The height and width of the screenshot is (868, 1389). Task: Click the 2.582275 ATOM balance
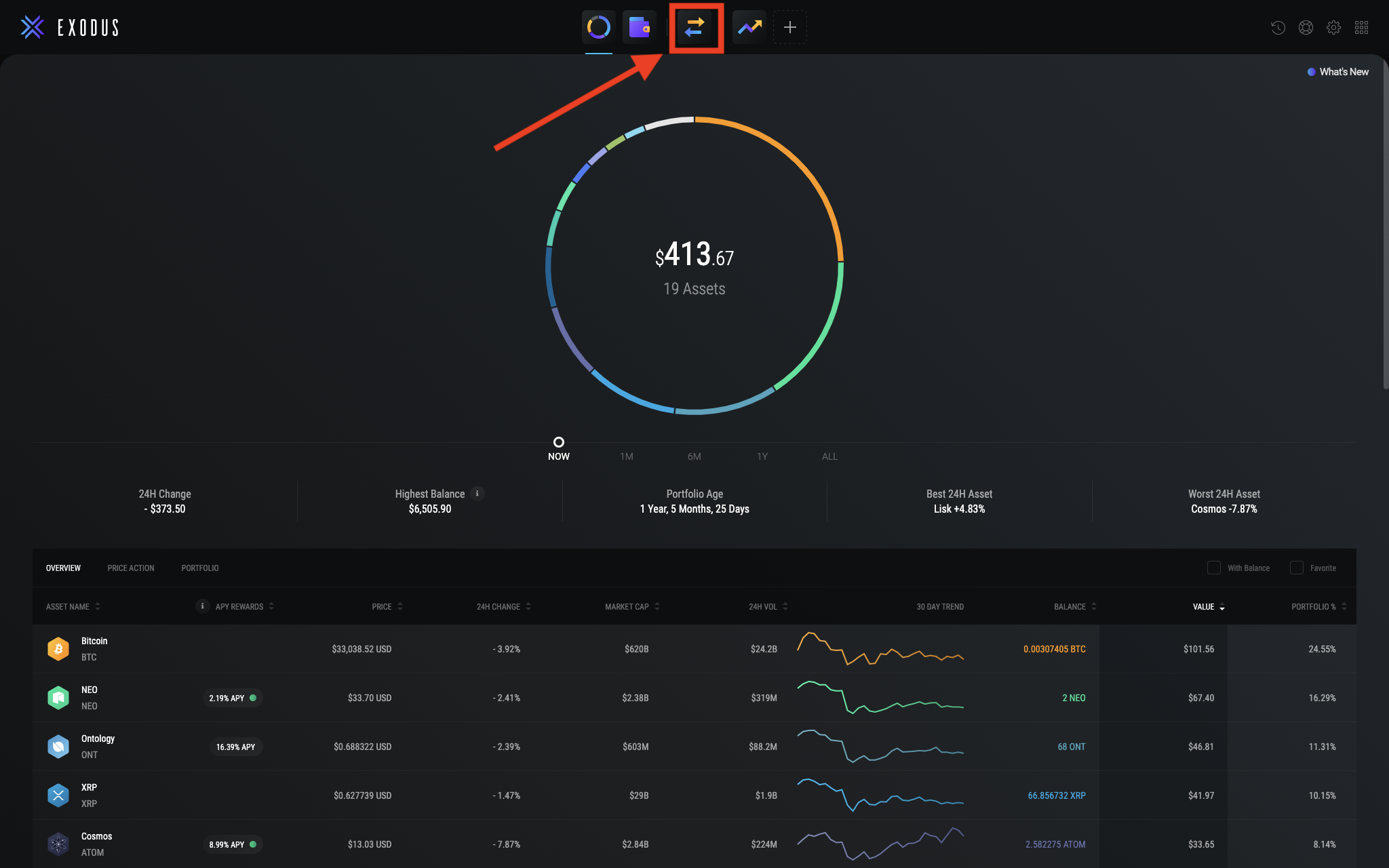[x=1055, y=844]
